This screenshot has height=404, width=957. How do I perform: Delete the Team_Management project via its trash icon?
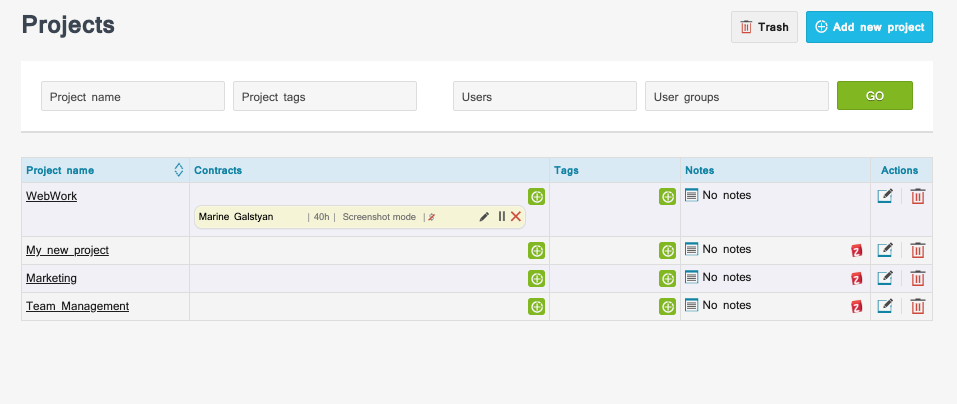pyautogui.click(x=917, y=307)
